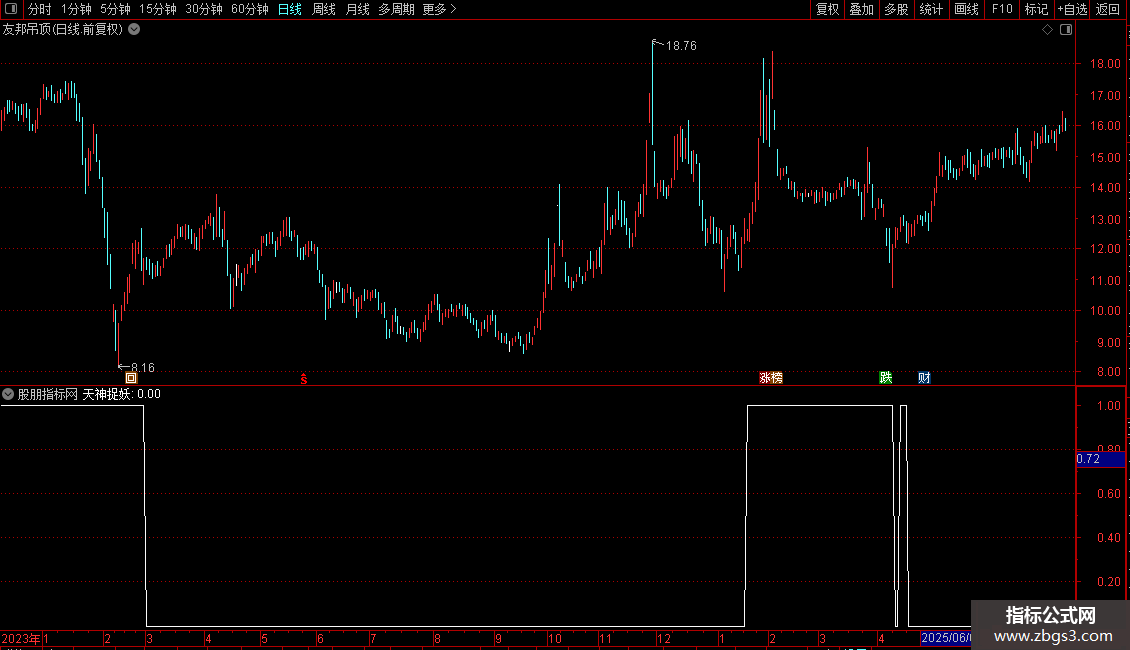Click the 18.76 high price label
Viewport: 1130px width, 650px height.
pyautogui.click(x=681, y=46)
